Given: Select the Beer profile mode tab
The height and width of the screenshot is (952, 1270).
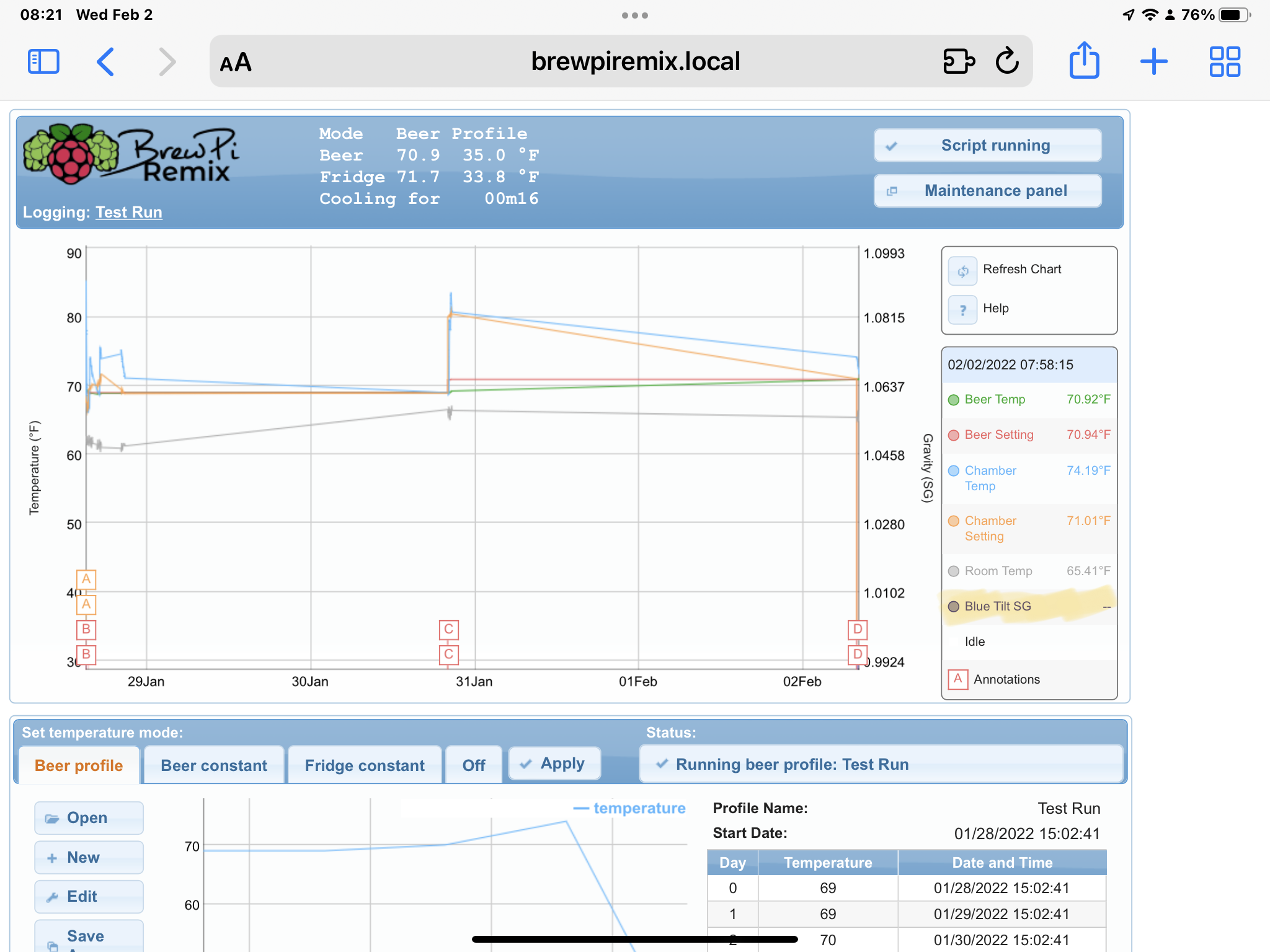Looking at the screenshot, I should click(x=79, y=765).
